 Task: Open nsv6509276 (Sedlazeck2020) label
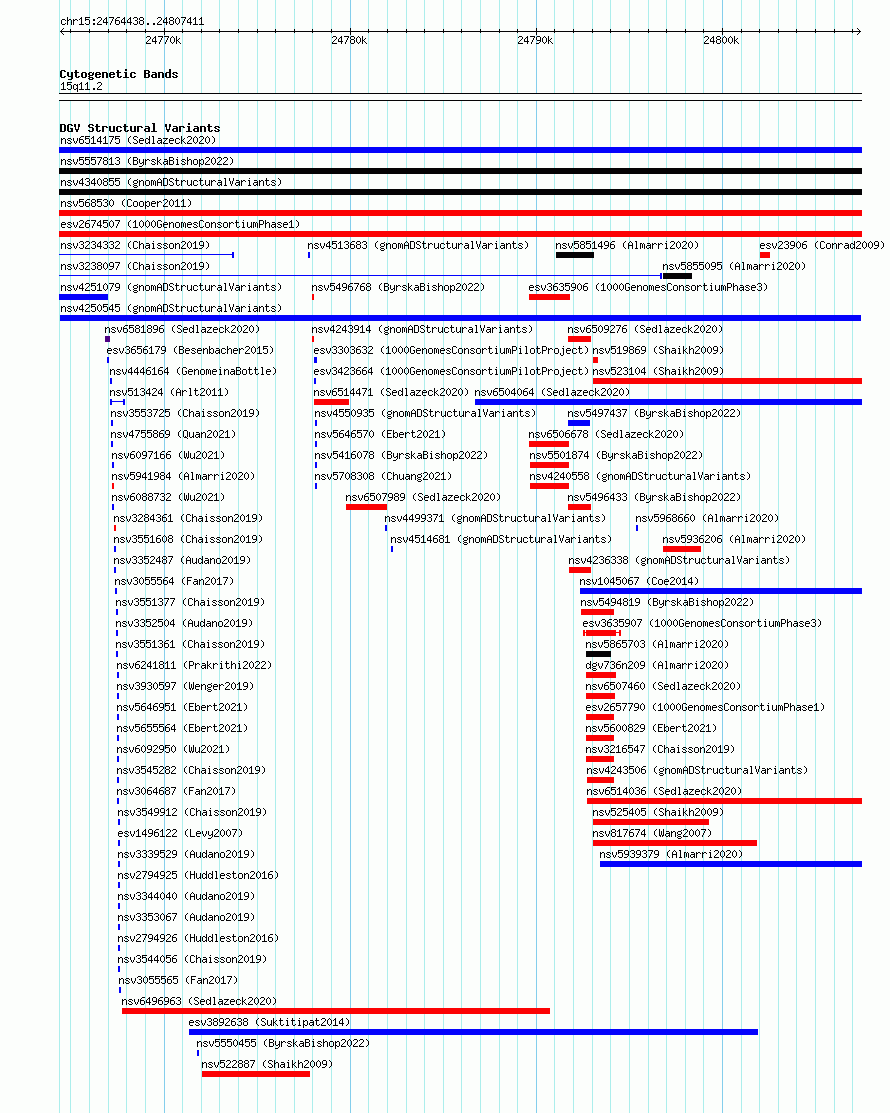tap(645, 329)
